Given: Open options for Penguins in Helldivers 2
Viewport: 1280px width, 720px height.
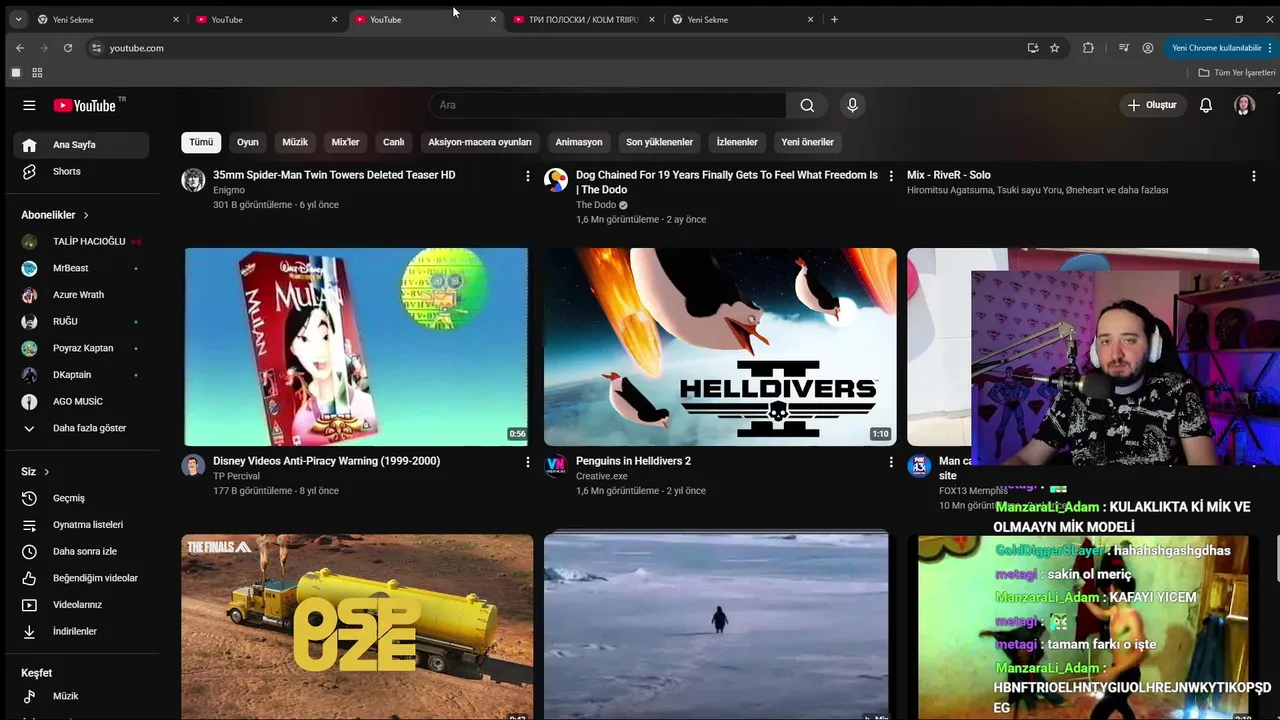Looking at the screenshot, I should click(891, 462).
